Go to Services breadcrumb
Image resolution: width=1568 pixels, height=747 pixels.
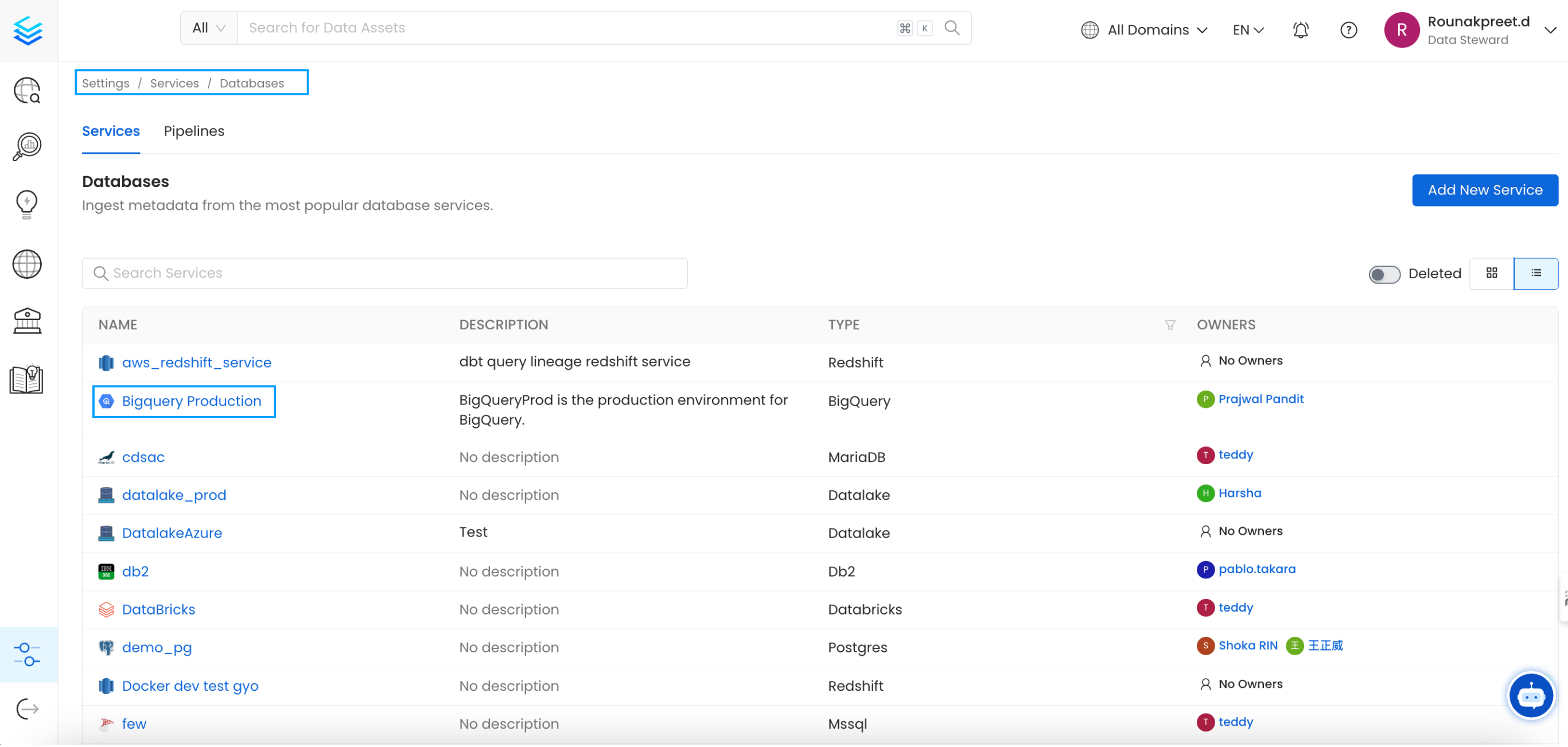(x=174, y=83)
